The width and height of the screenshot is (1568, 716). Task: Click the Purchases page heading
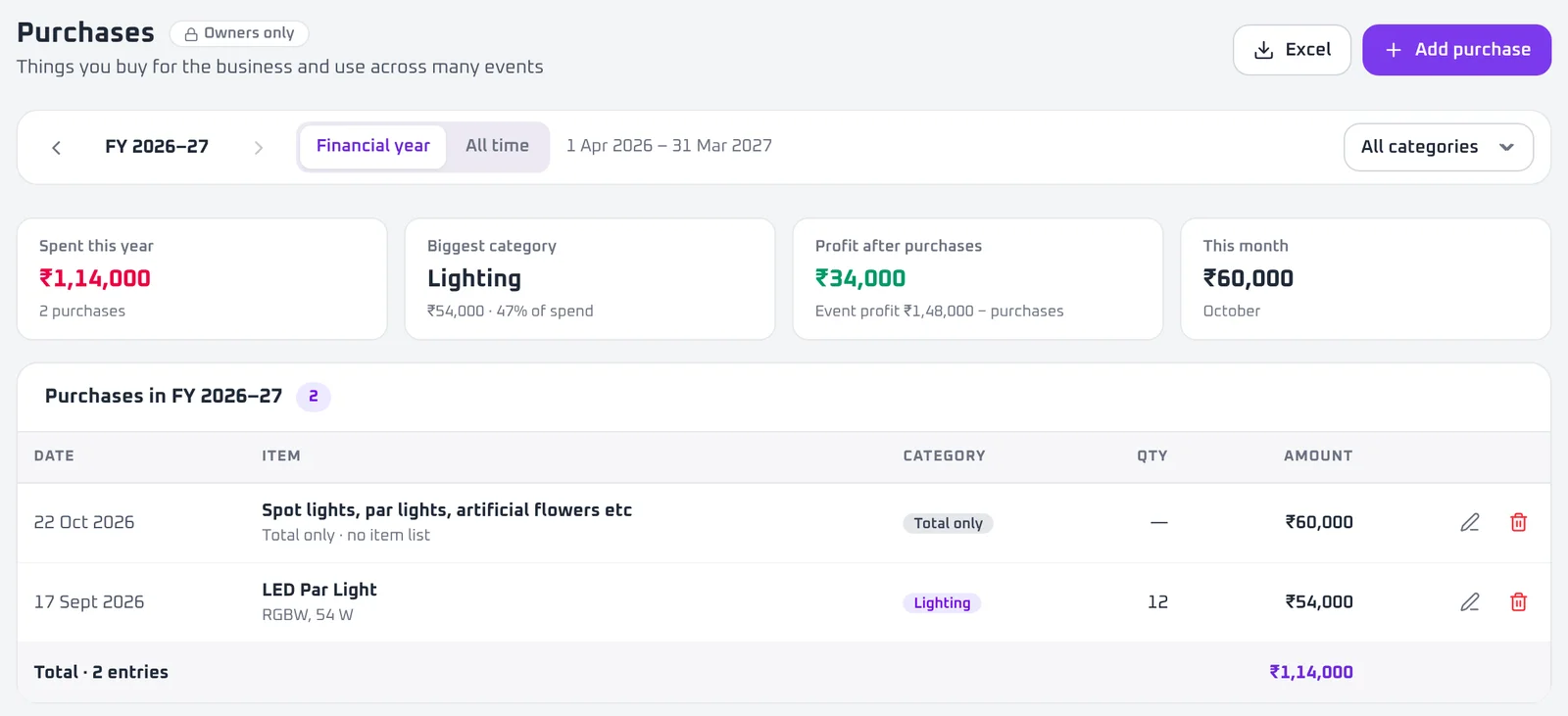tap(85, 32)
